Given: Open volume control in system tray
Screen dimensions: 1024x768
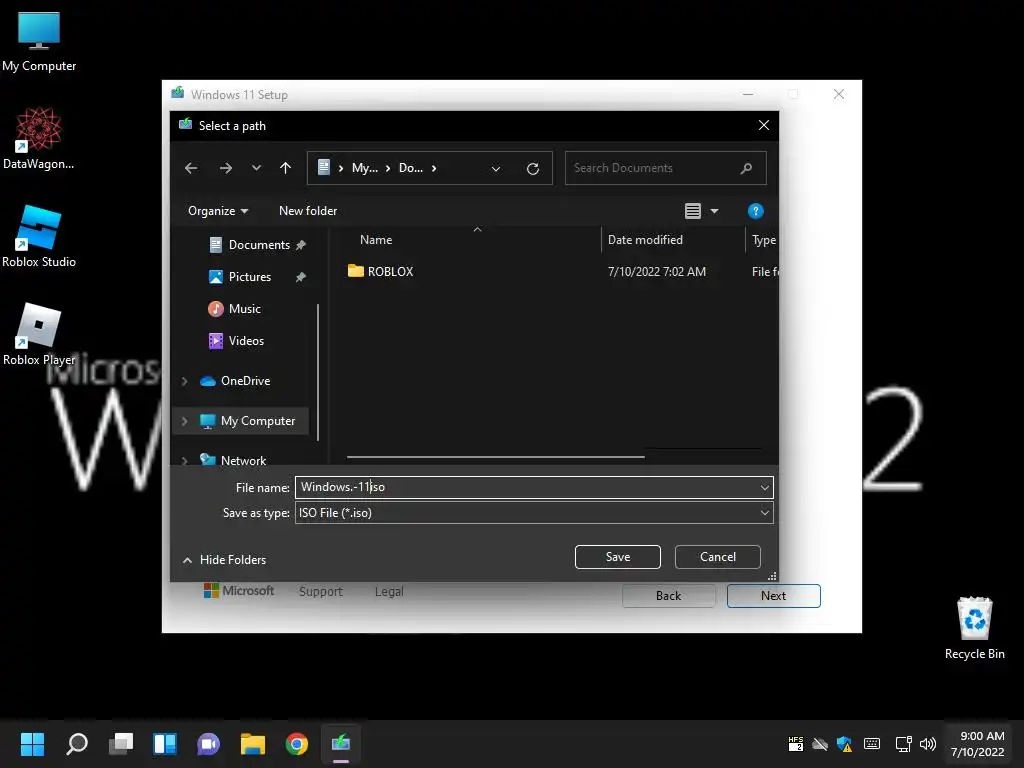Looking at the screenshot, I should (x=927, y=744).
